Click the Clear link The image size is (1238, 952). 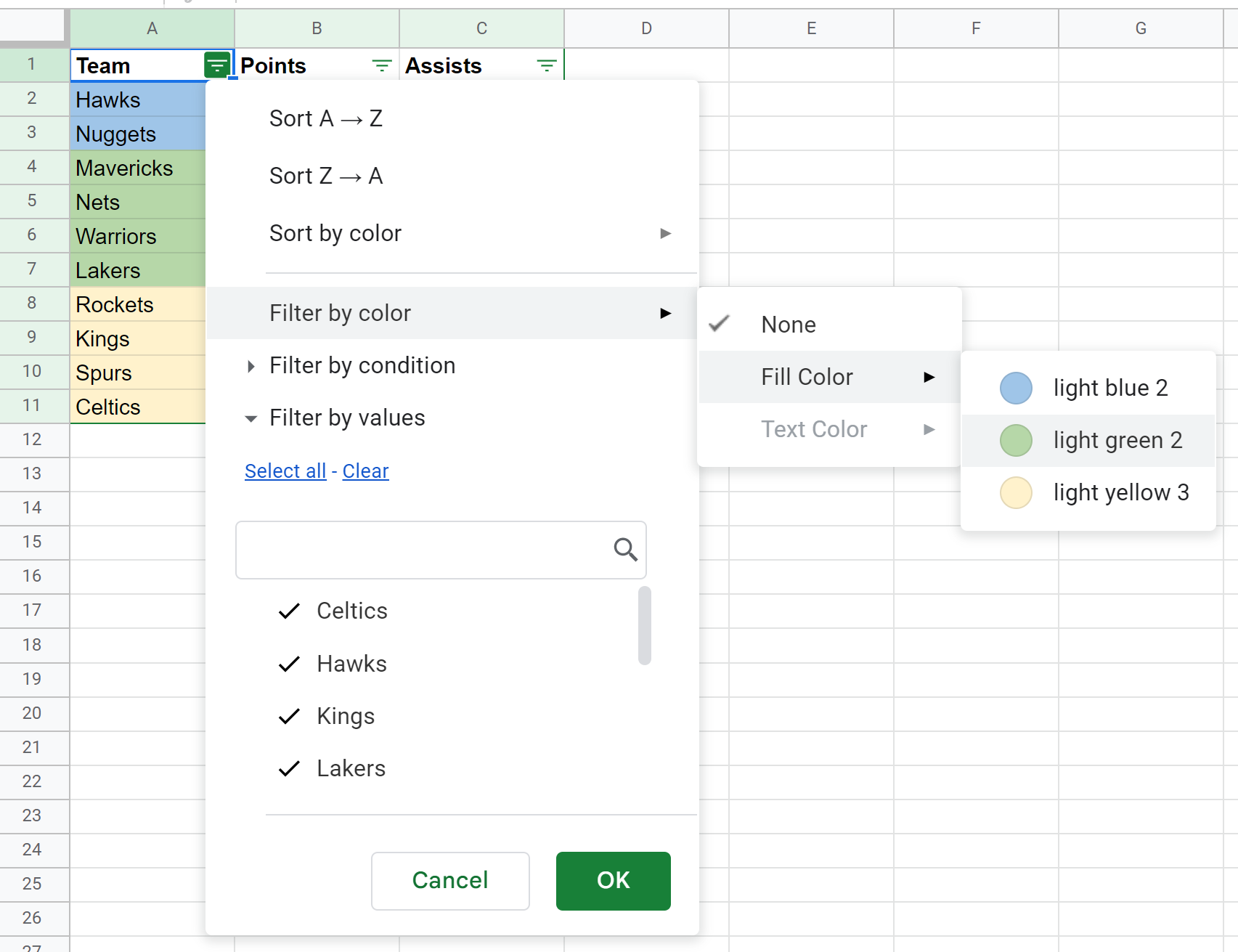point(365,471)
